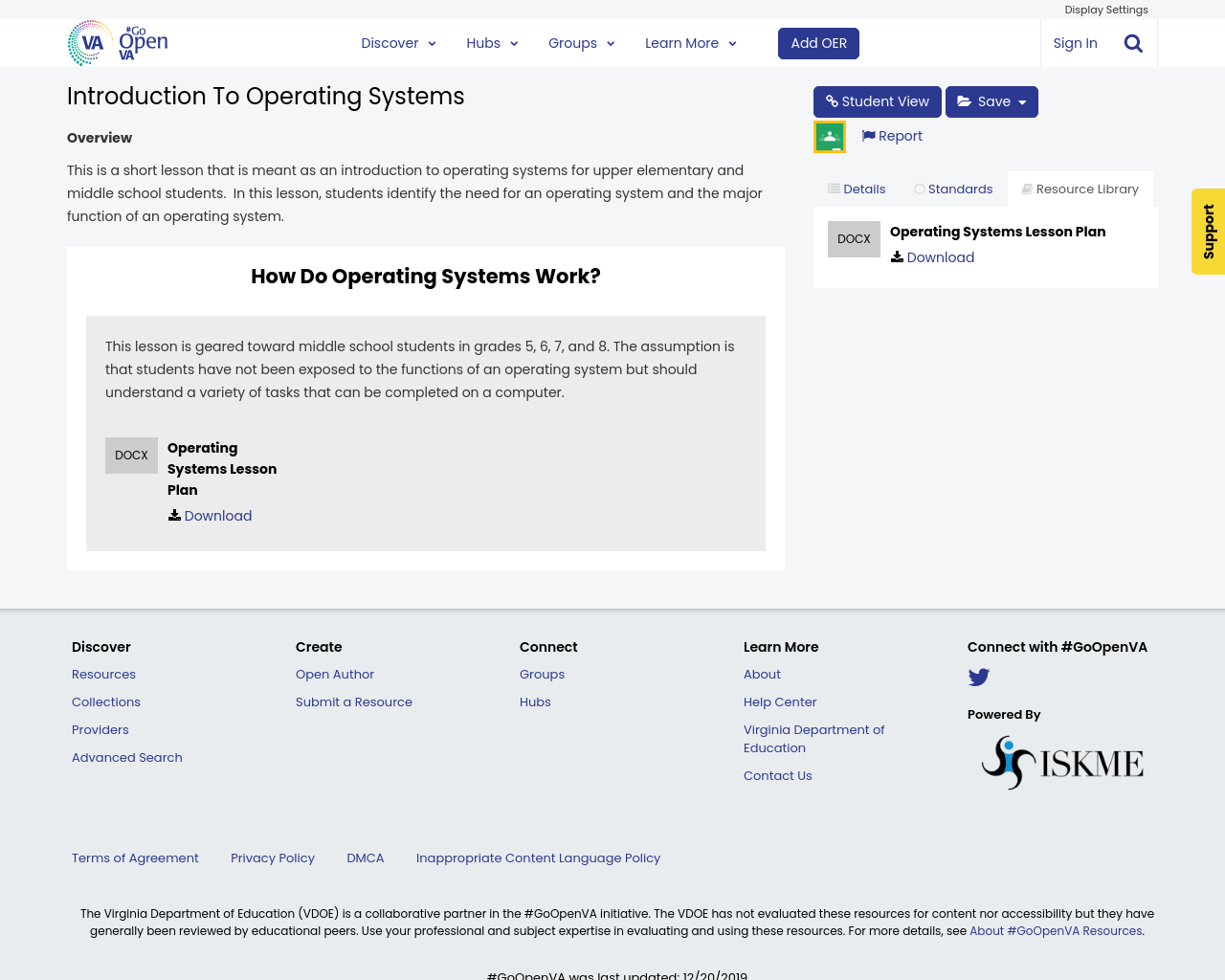Expand the Learn More menu
The height and width of the screenshot is (980, 1225).
[690, 43]
